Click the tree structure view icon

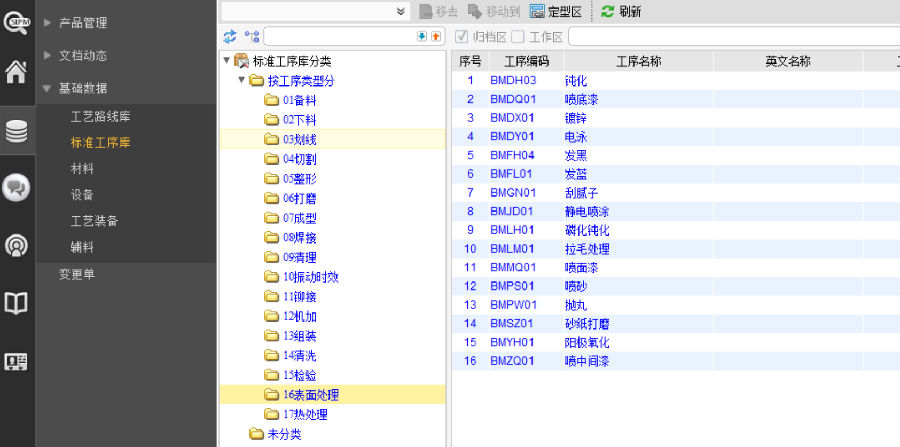click(251, 37)
